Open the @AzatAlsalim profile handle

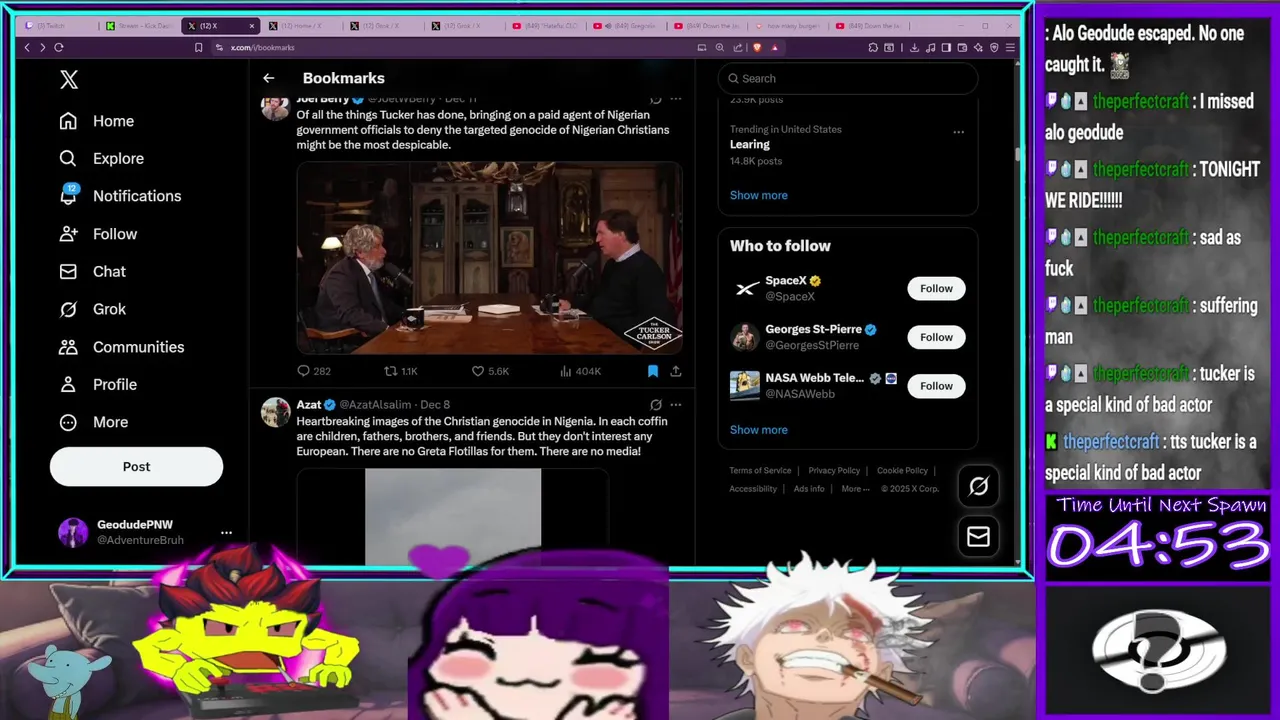375,405
